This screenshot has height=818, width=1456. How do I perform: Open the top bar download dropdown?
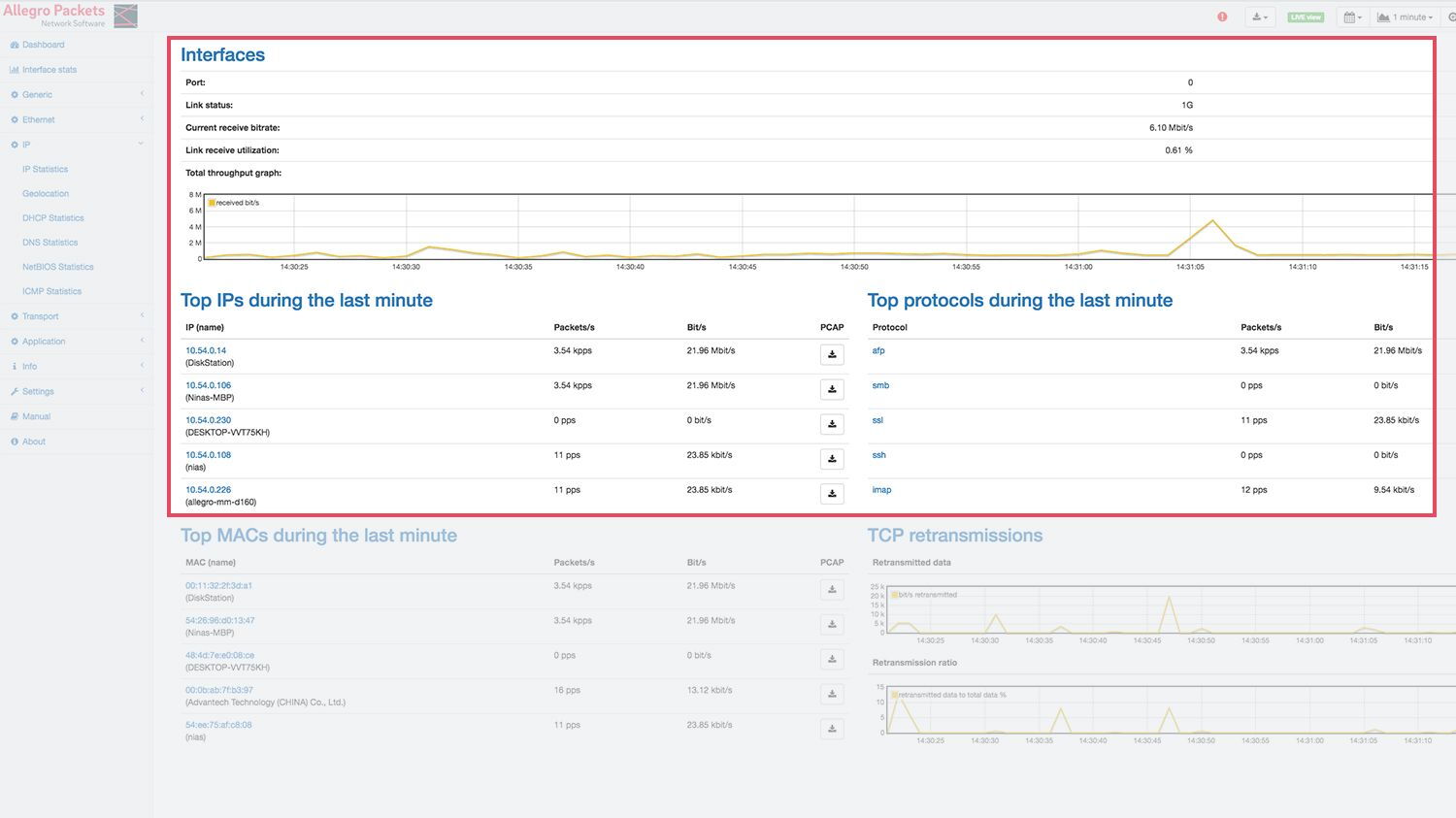[1260, 17]
